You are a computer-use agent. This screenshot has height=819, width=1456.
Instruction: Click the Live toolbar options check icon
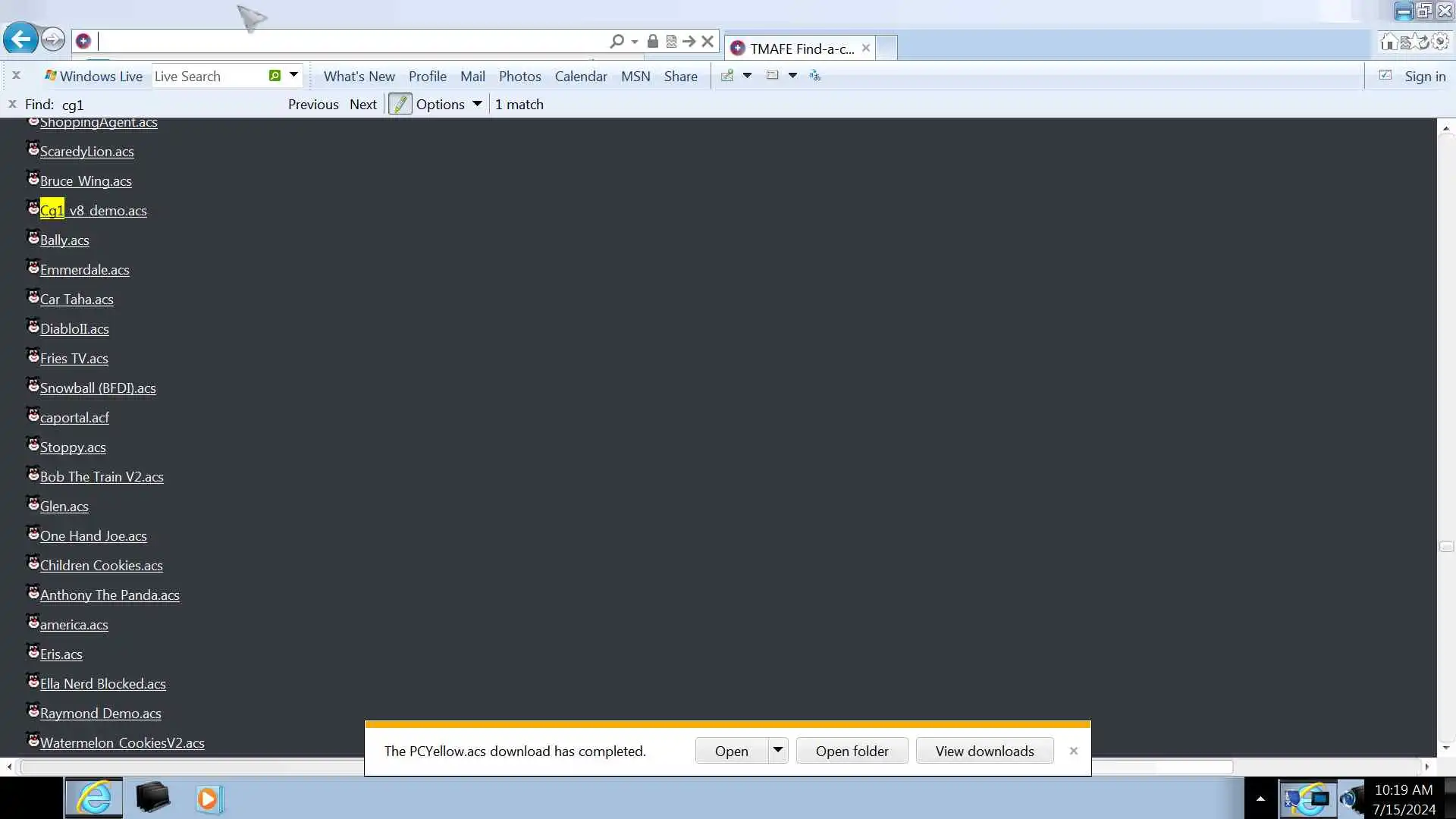(x=1385, y=75)
